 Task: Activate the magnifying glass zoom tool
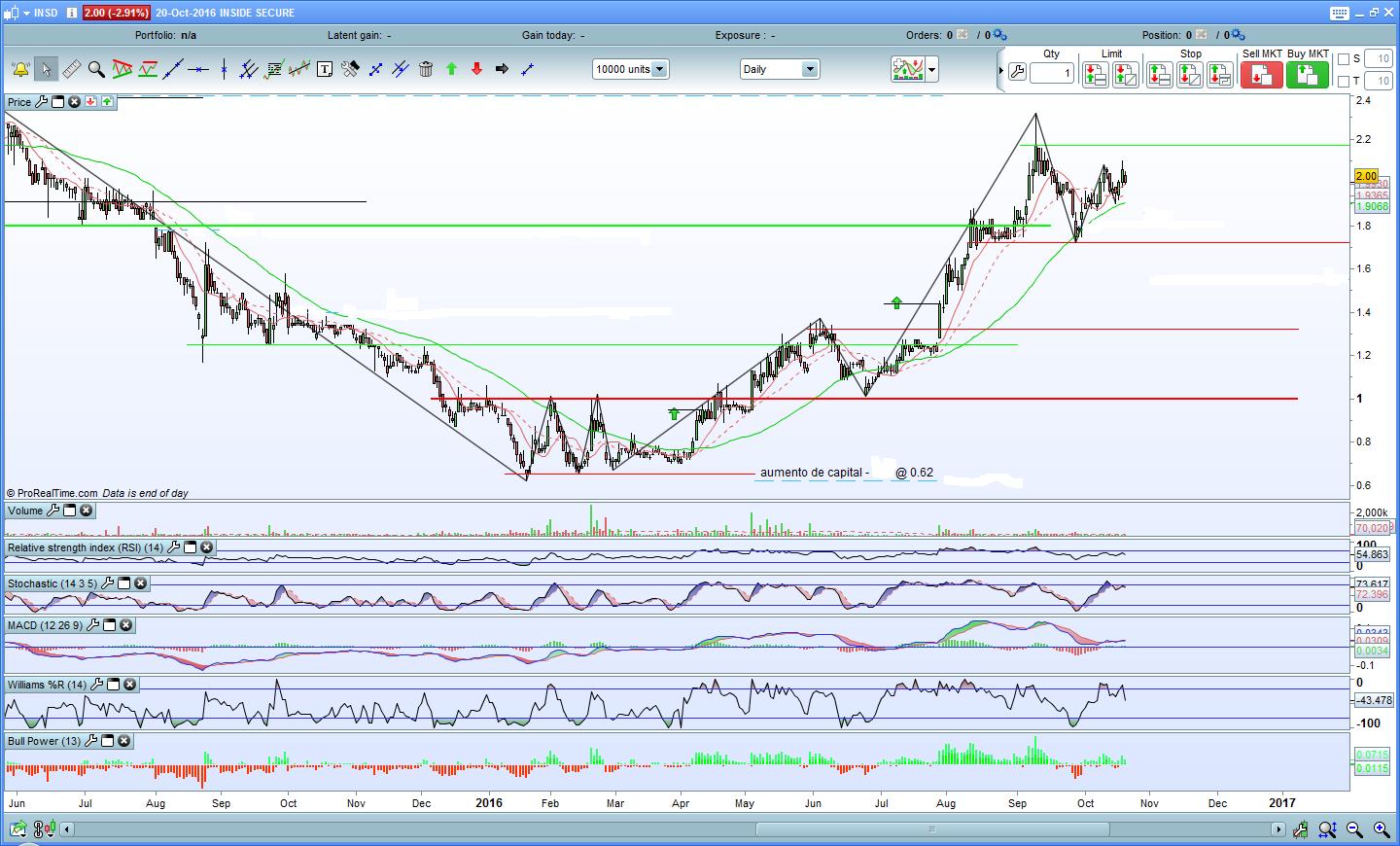pyautogui.click(x=96, y=69)
